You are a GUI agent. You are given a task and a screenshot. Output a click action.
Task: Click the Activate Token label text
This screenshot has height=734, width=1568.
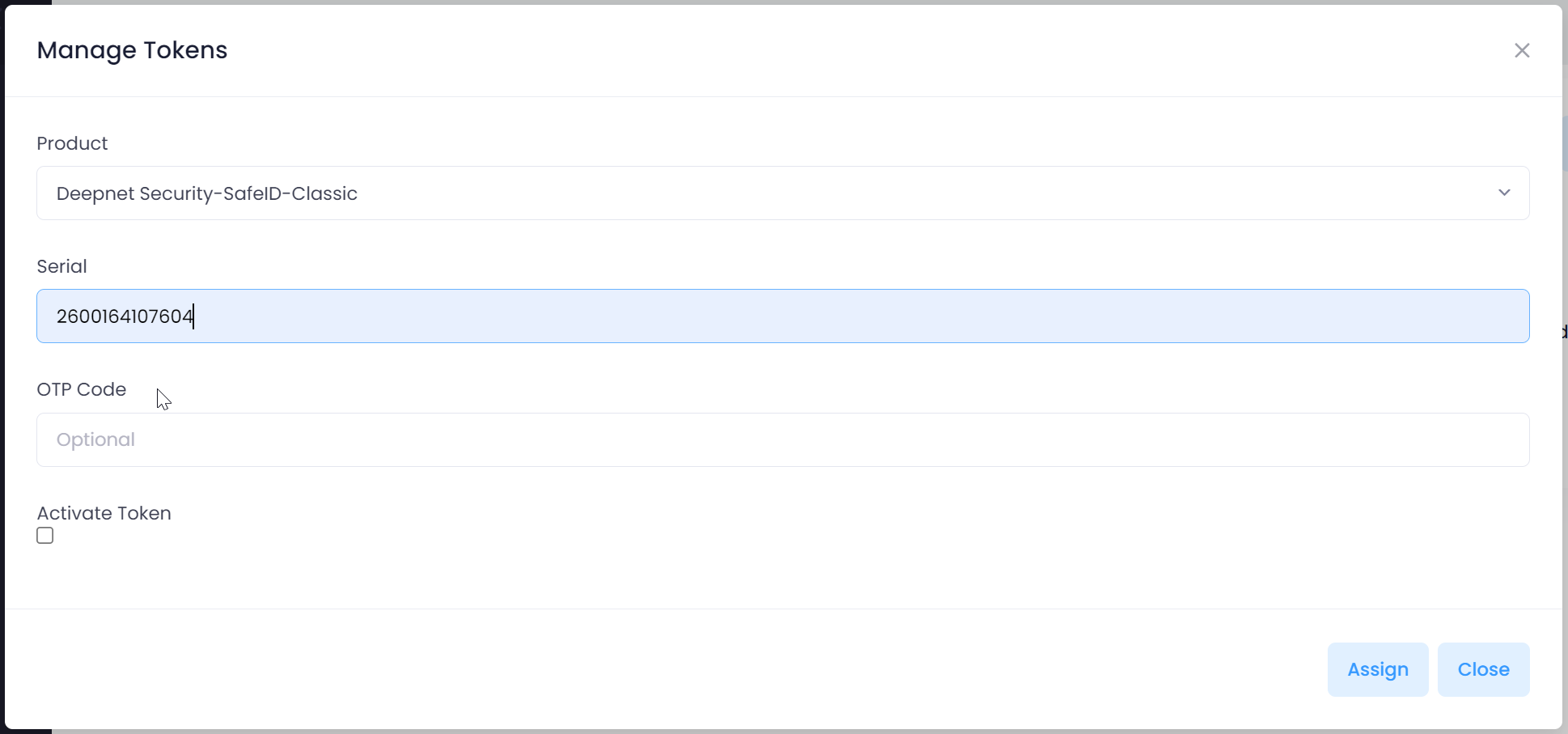point(104,513)
